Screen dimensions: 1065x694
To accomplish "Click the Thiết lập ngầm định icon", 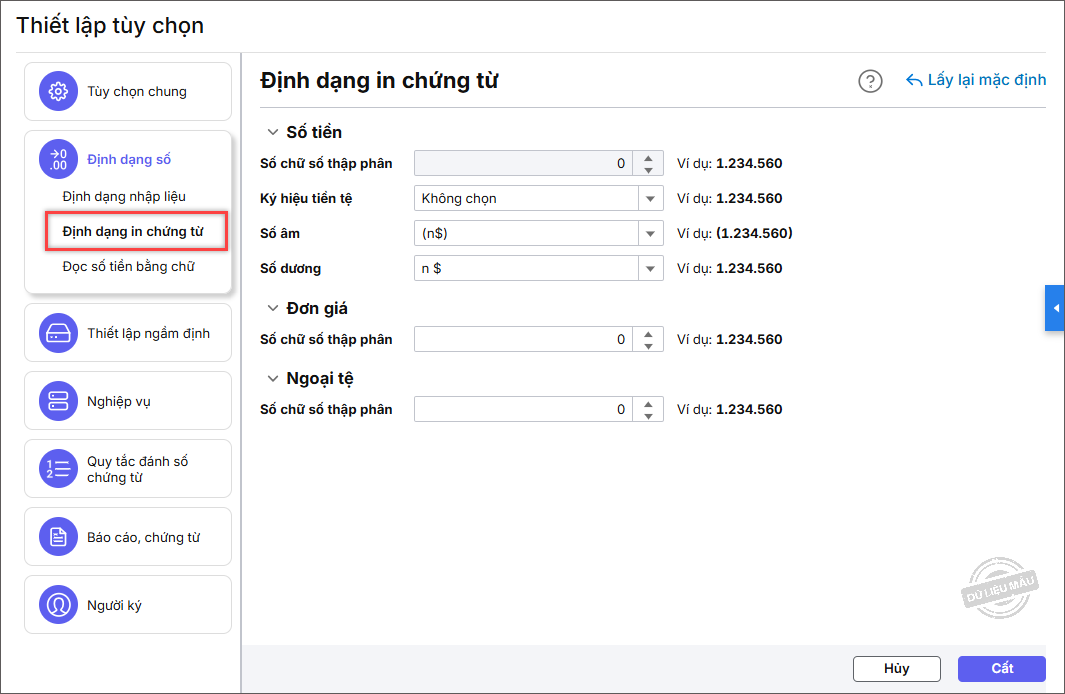I will pos(58,333).
